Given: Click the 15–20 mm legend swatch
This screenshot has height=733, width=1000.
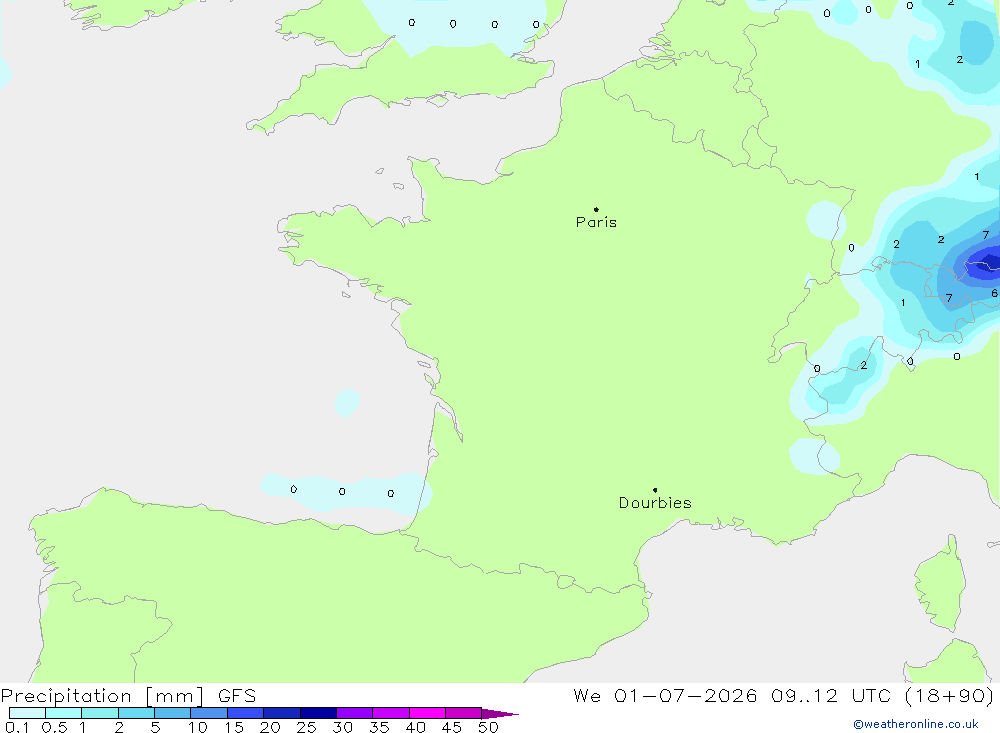Looking at the screenshot, I should pos(246,713).
